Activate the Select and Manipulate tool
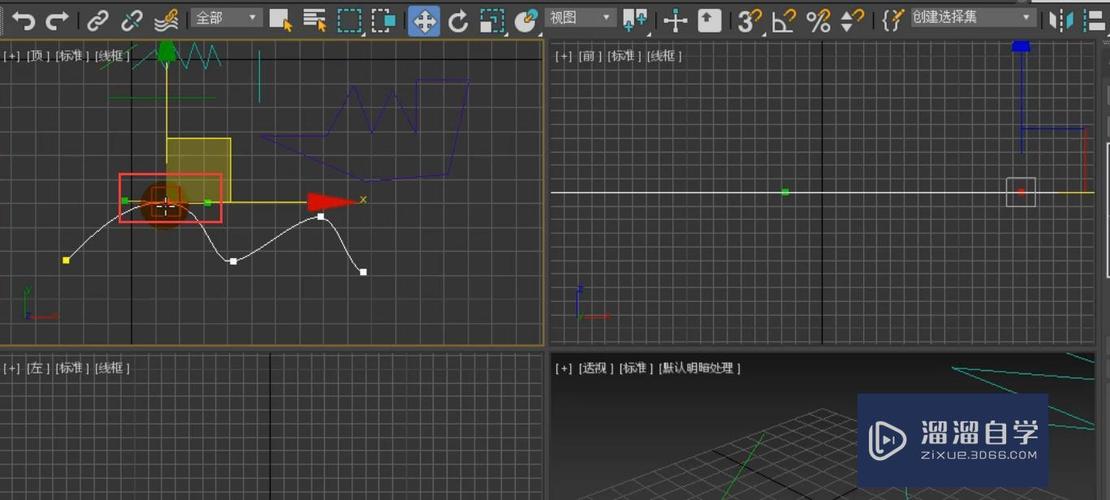The width and height of the screenshot is (1110, 500). (675, 21)
